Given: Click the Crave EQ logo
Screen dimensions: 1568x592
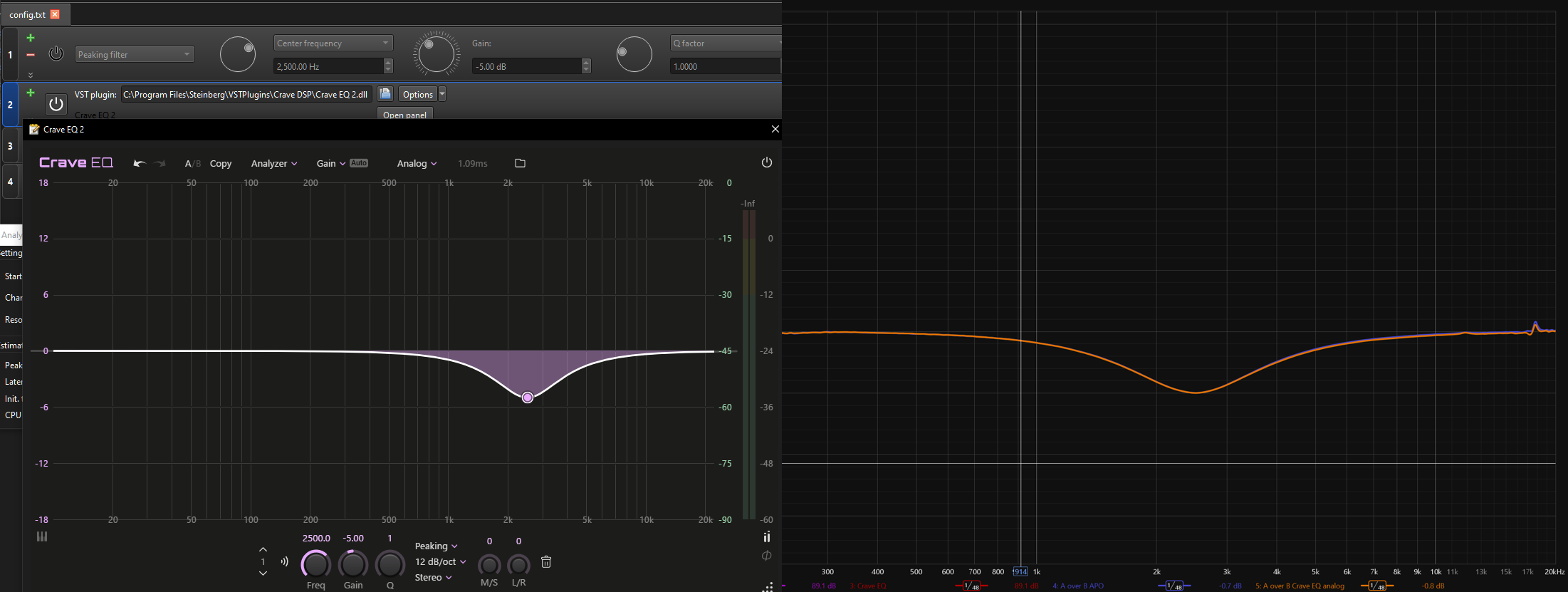Looking at the screenshot, I should [76, 162].
